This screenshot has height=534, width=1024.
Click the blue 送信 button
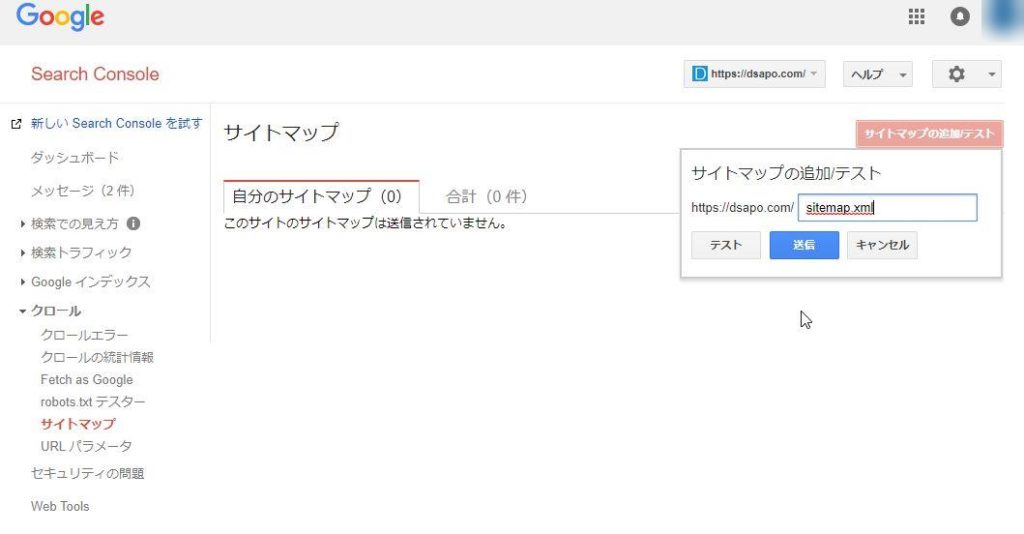pyautogui.click(x=804, y=245)
